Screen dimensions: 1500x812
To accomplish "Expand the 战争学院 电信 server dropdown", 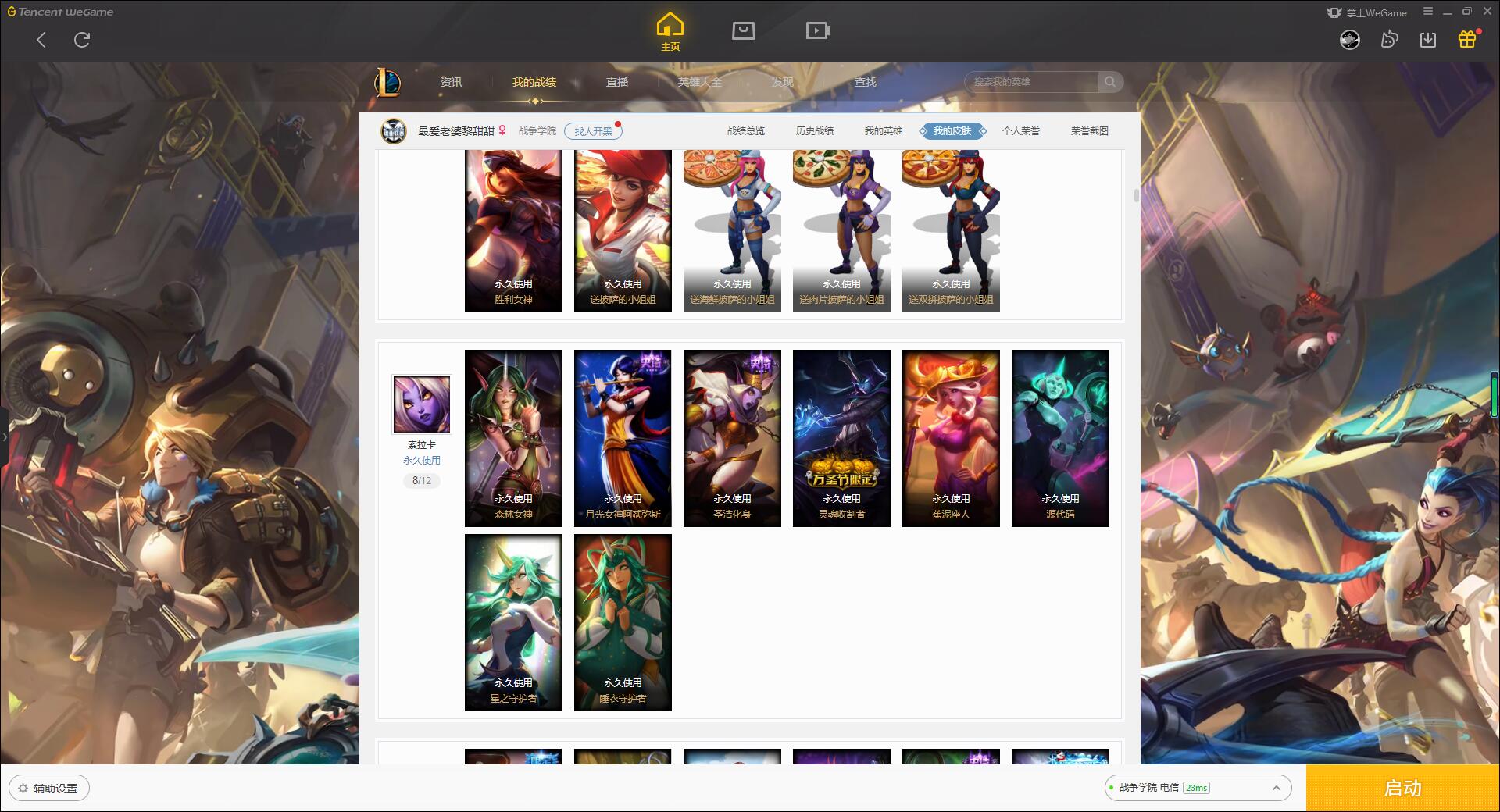I will click(x=1198, y=788).
